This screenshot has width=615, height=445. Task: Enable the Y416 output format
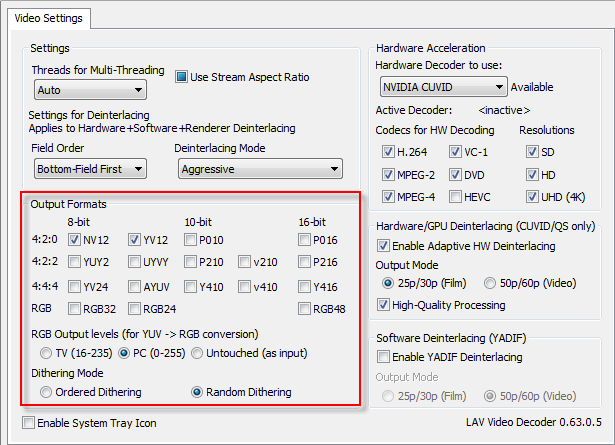(304, 287)
